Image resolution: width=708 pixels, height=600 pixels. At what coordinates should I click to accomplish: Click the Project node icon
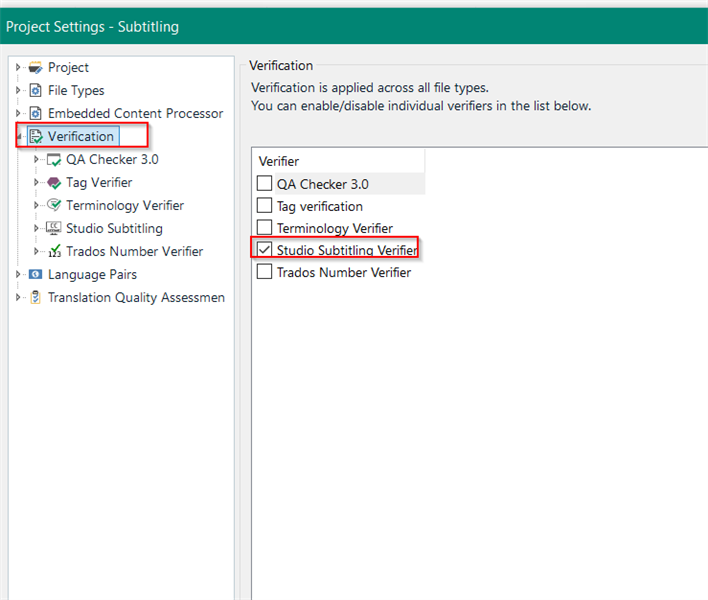point(35,67)
